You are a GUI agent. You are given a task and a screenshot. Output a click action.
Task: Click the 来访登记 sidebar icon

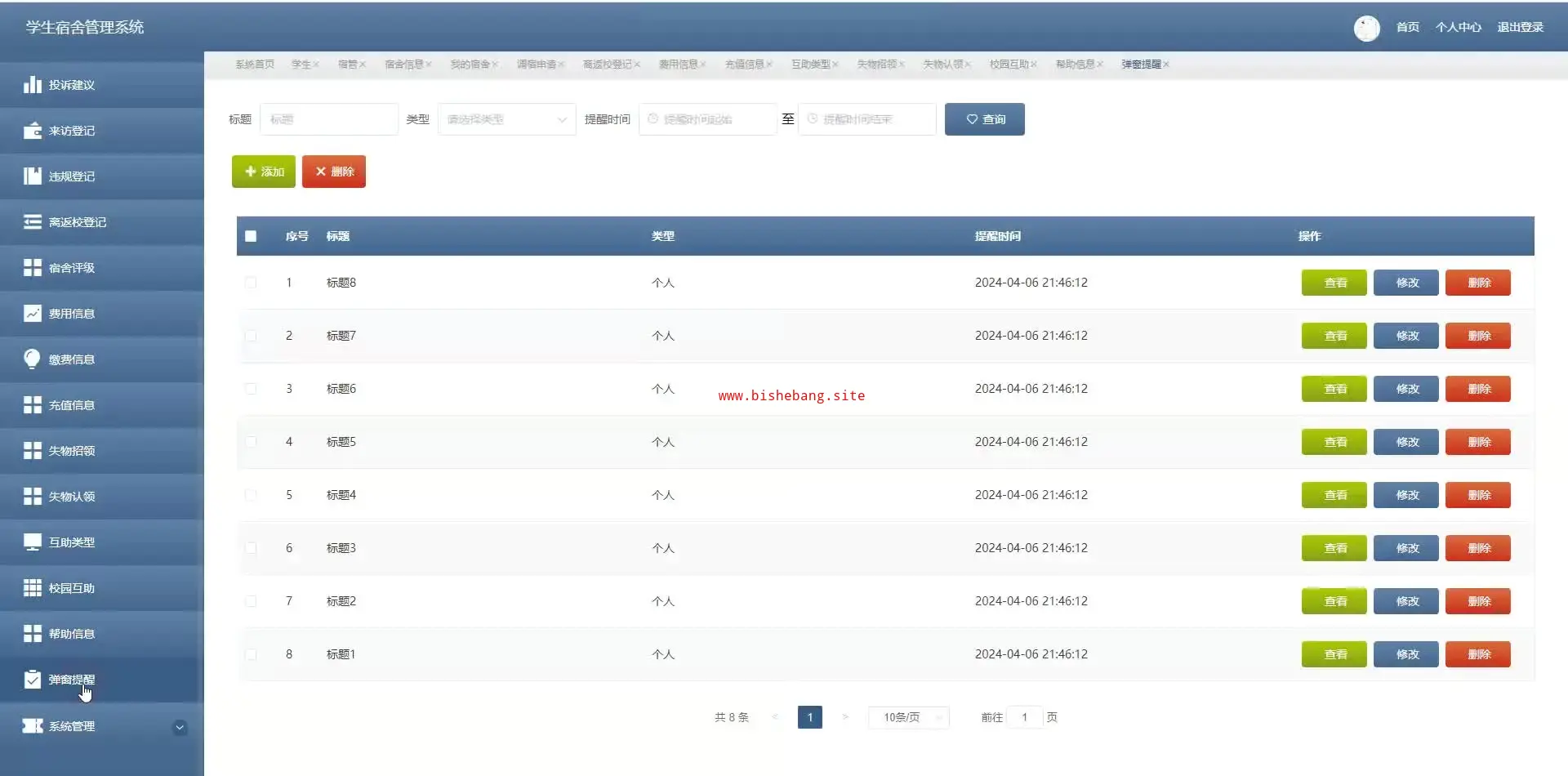[32, 131]
